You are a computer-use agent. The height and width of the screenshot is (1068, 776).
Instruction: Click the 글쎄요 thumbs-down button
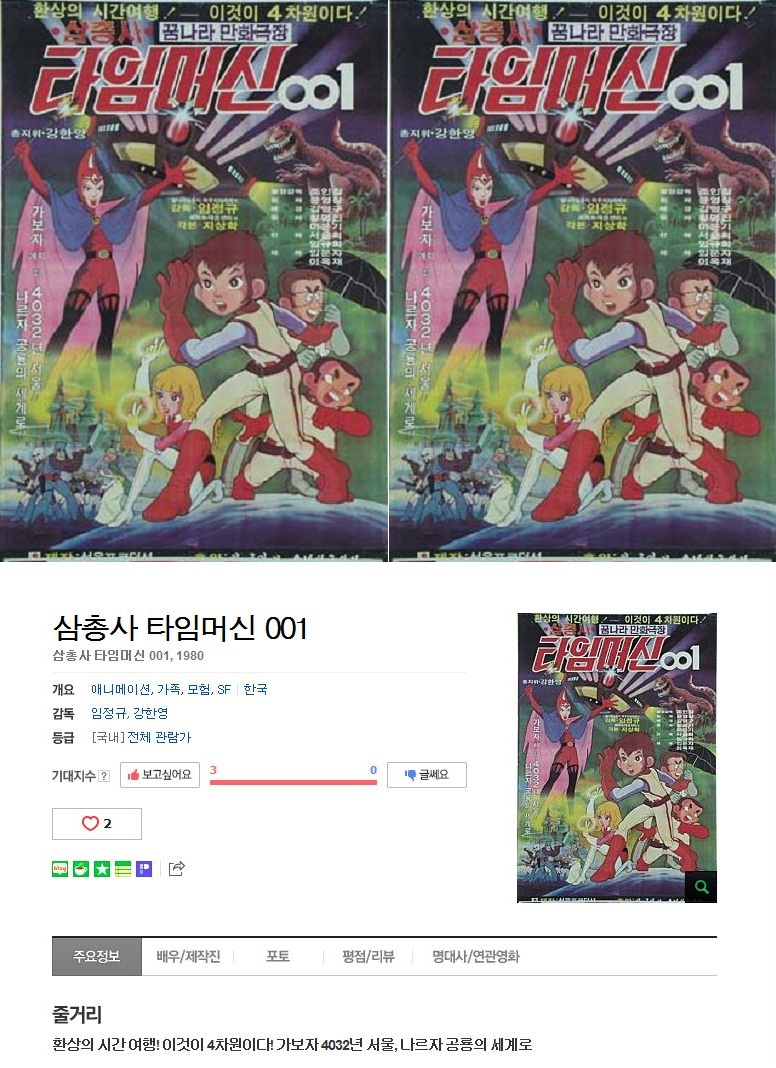pos(426,774)
